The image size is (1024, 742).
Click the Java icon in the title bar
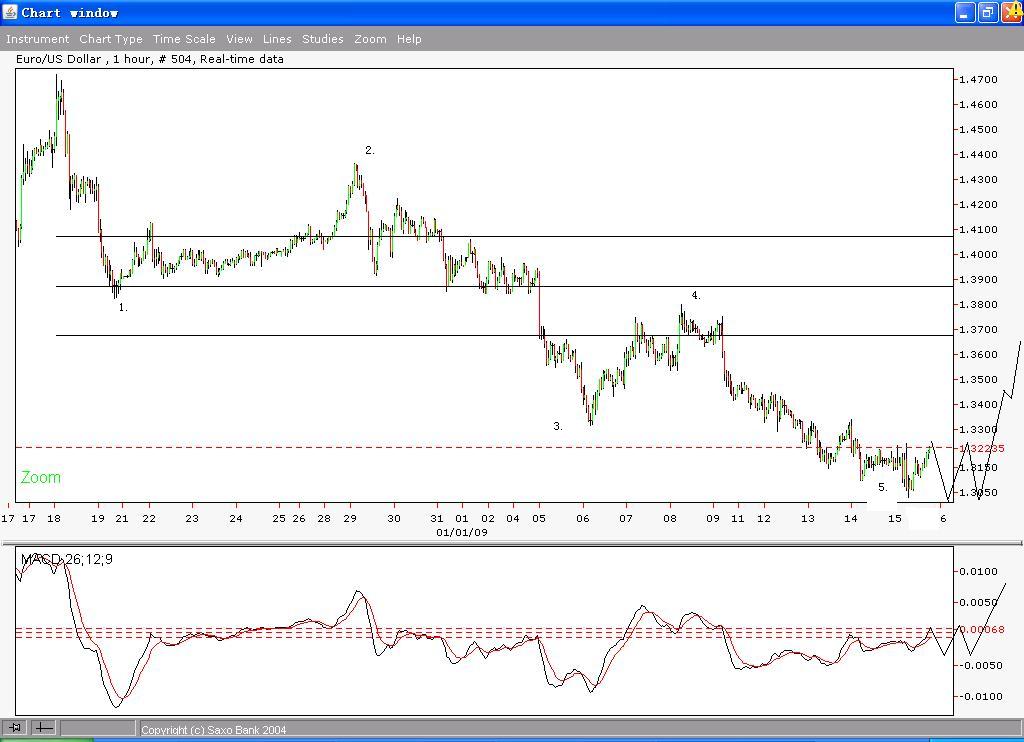10,12
